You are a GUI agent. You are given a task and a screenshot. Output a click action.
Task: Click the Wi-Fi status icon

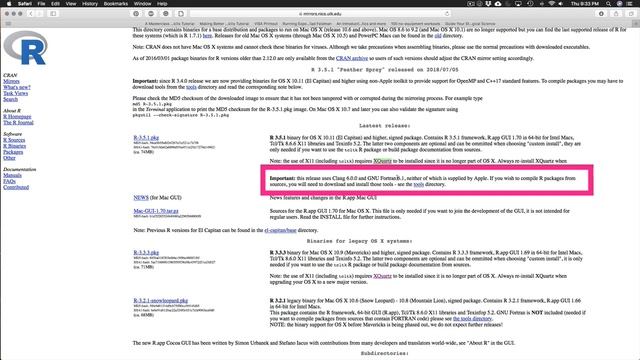551,4
